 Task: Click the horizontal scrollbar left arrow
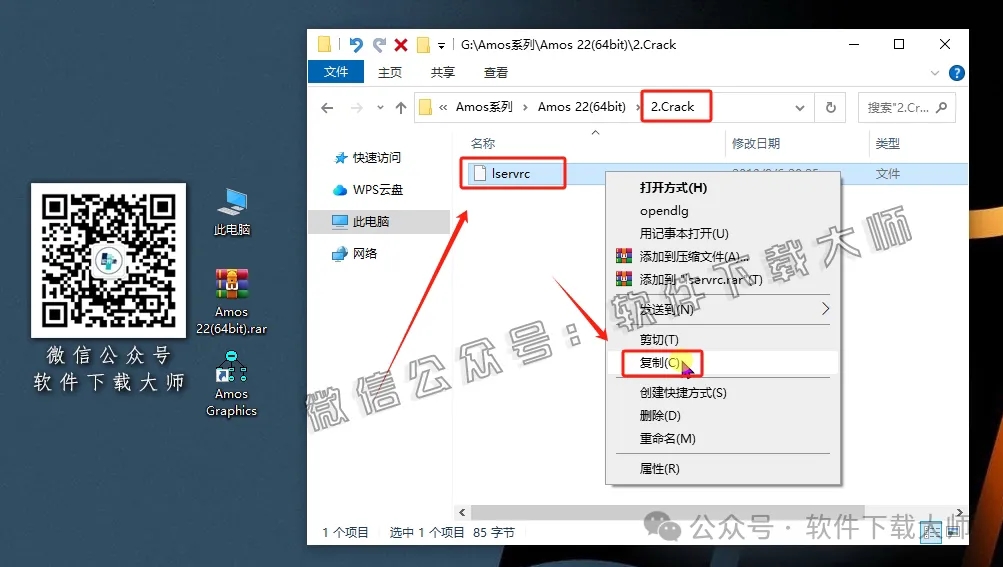click(x=462, y=513)
